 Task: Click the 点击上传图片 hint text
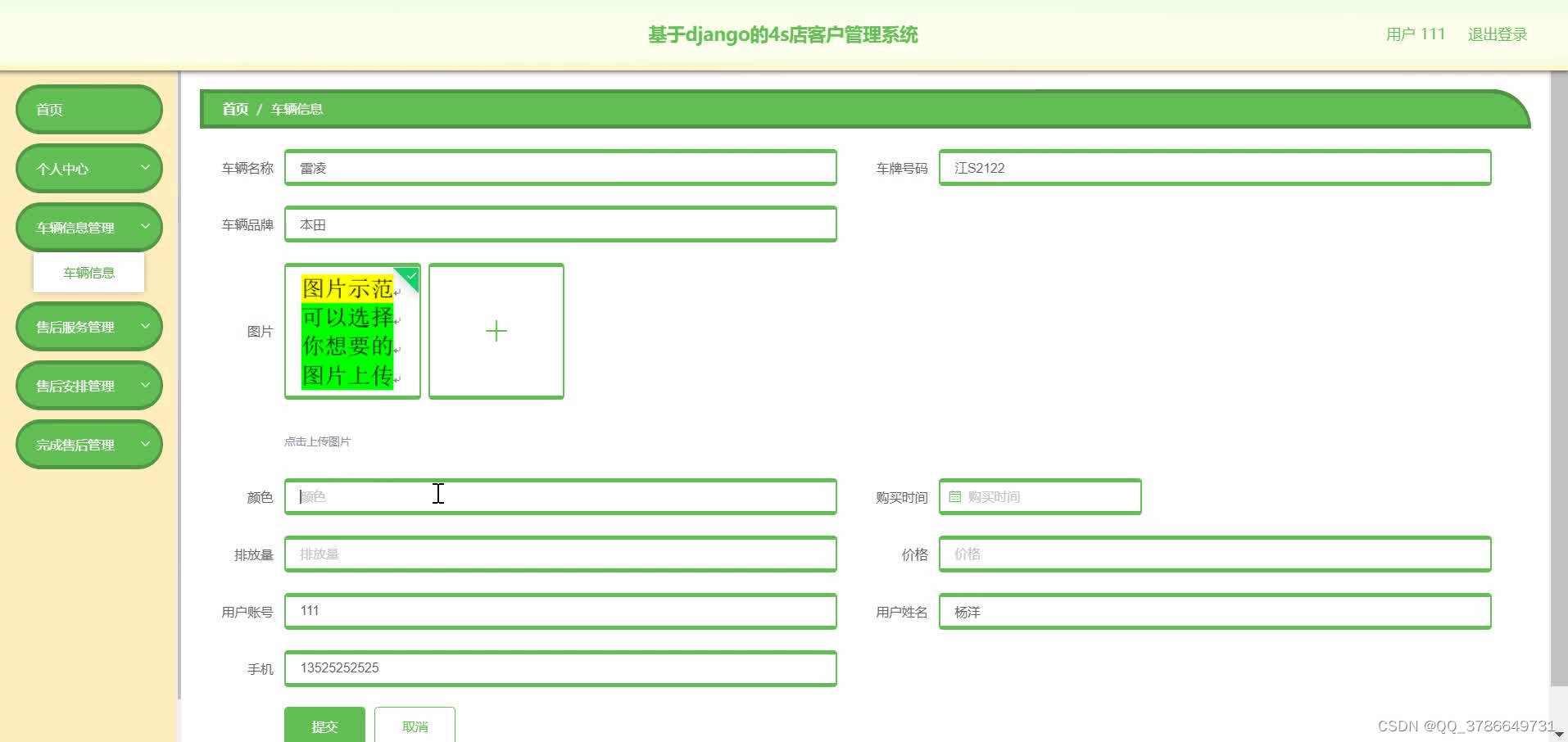pos(317,441)
